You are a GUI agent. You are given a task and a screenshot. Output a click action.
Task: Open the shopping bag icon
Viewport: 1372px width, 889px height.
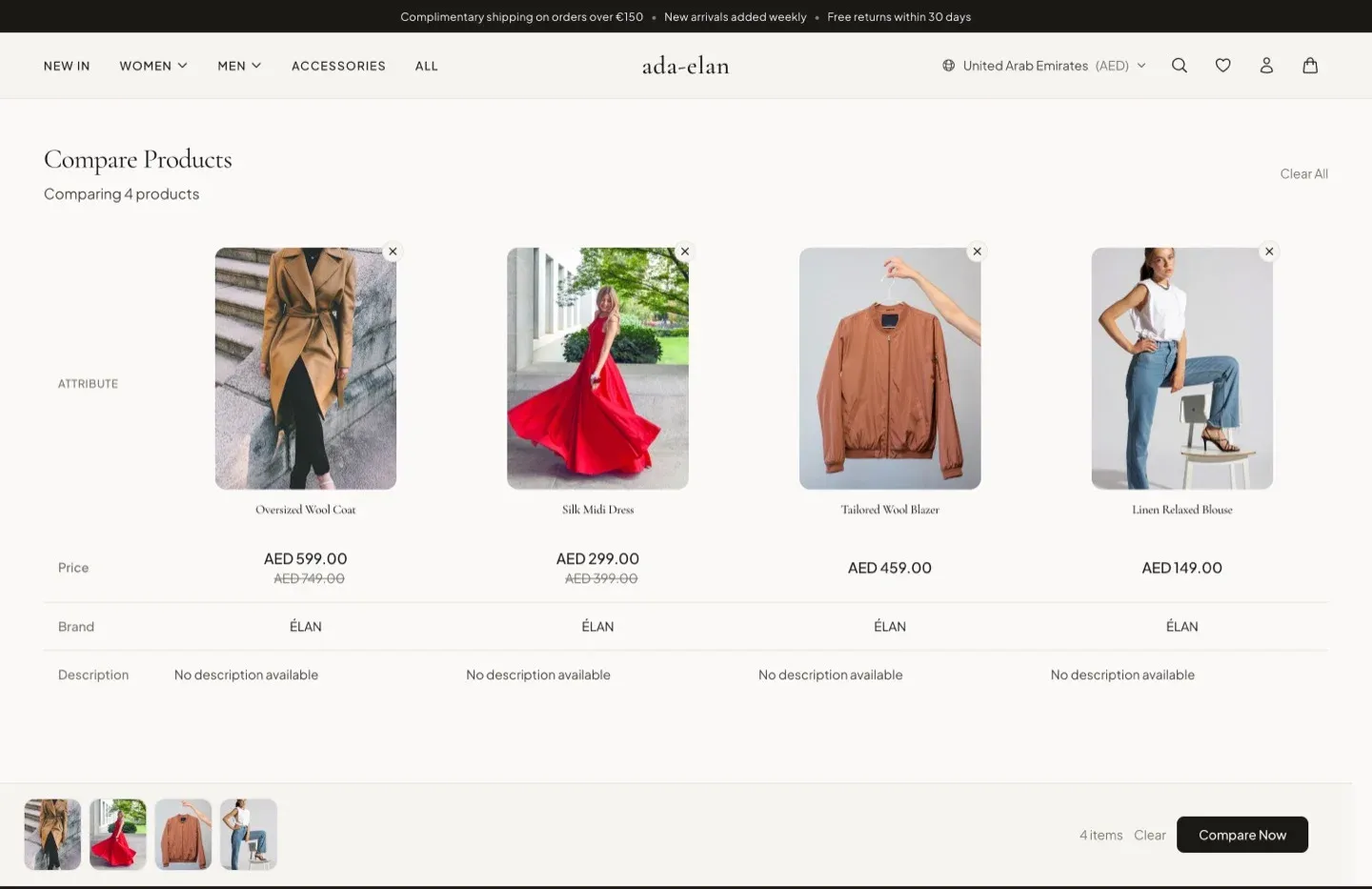click(1310, 65)
